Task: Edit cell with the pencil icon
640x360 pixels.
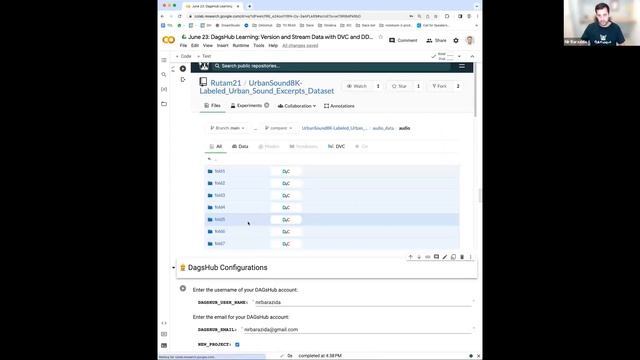Action: click(x=444, y=257)
